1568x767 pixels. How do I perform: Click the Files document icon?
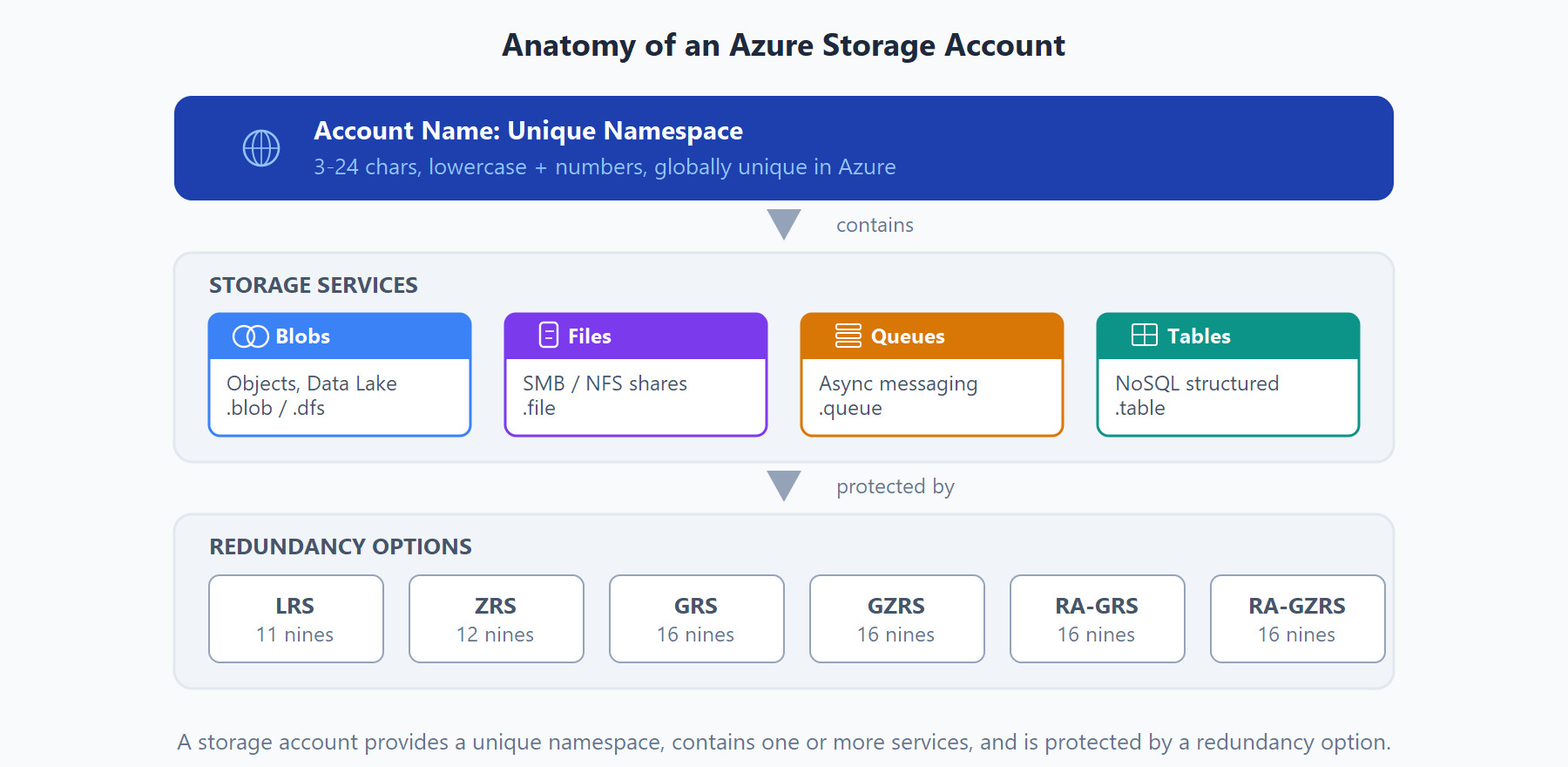point(549,336)
